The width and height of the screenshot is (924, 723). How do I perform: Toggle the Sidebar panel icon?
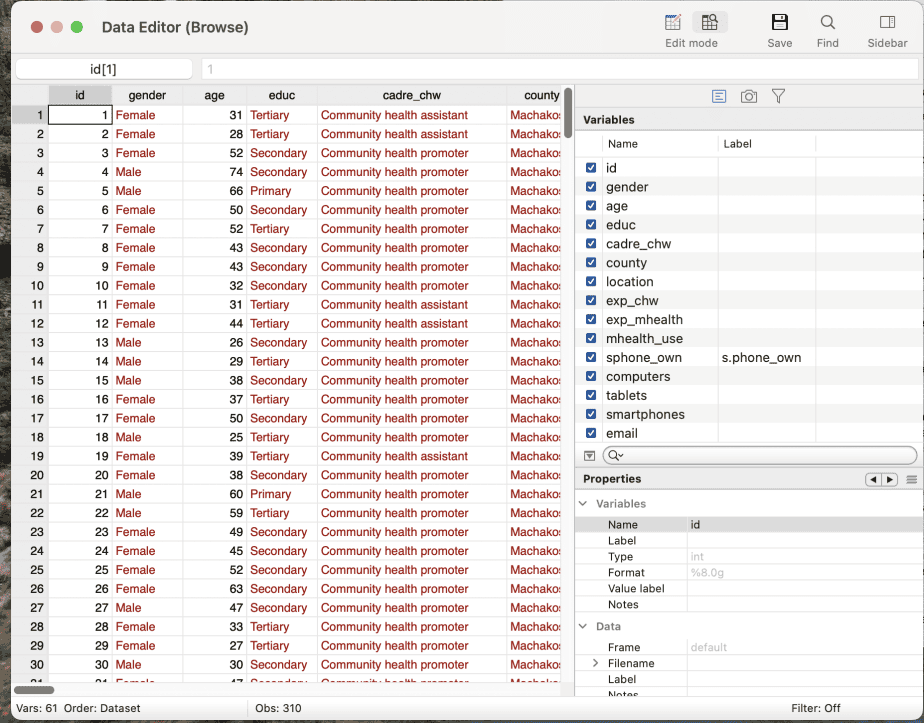[x=886, y=23]
